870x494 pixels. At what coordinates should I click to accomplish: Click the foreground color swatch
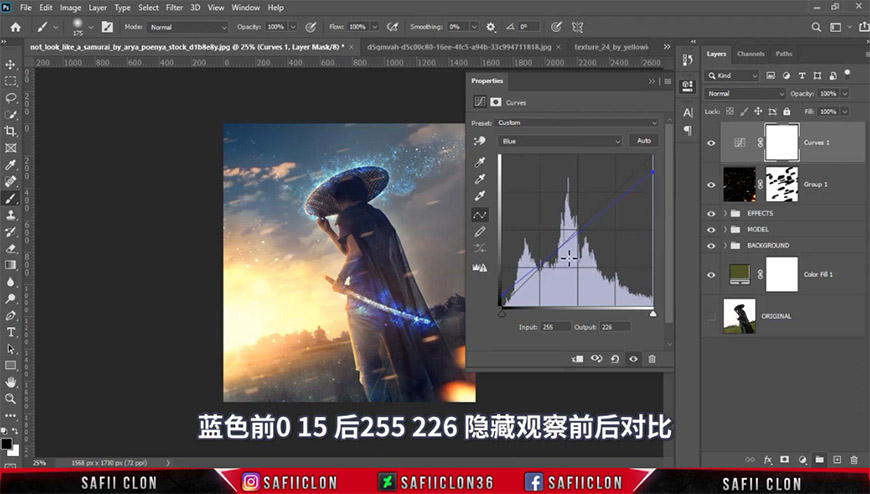[x=6, y=443]
